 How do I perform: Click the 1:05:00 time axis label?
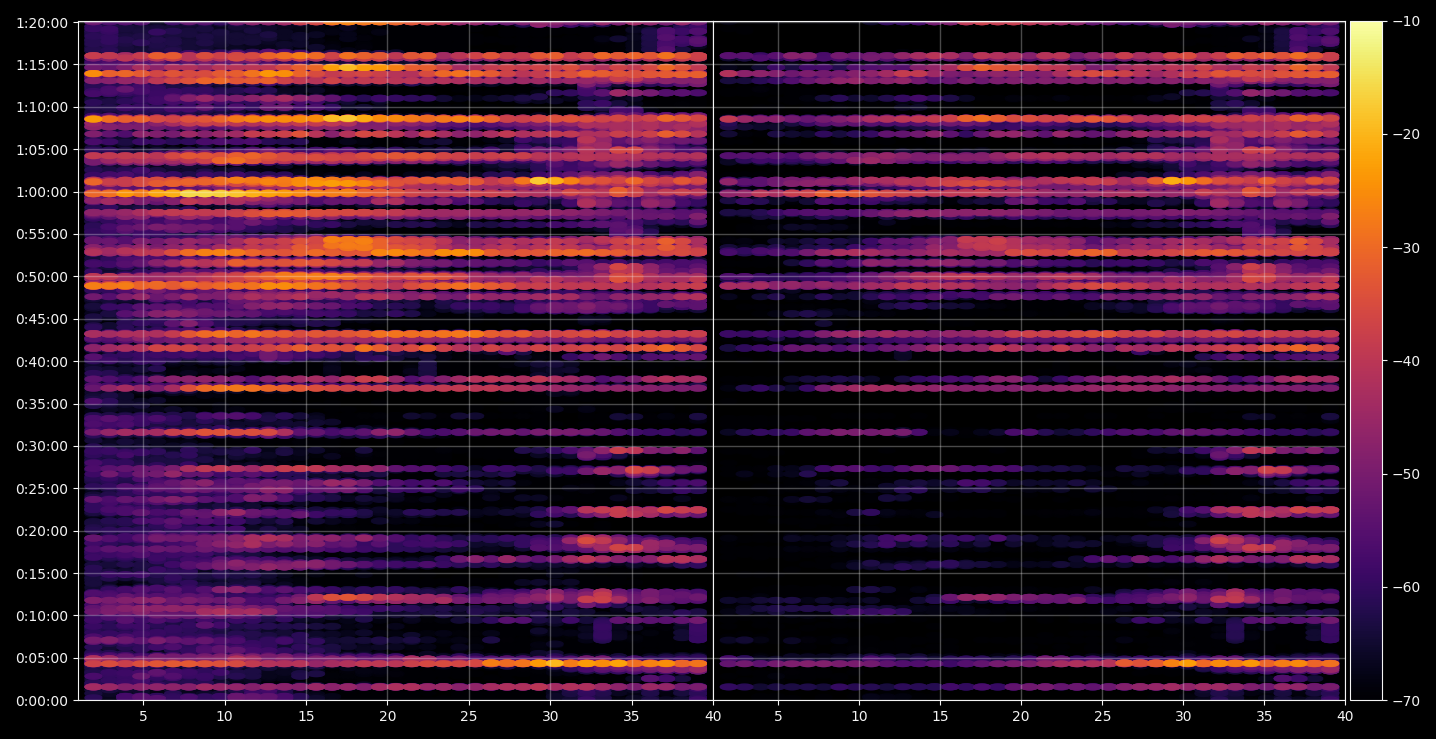click(x=42, y=150)
